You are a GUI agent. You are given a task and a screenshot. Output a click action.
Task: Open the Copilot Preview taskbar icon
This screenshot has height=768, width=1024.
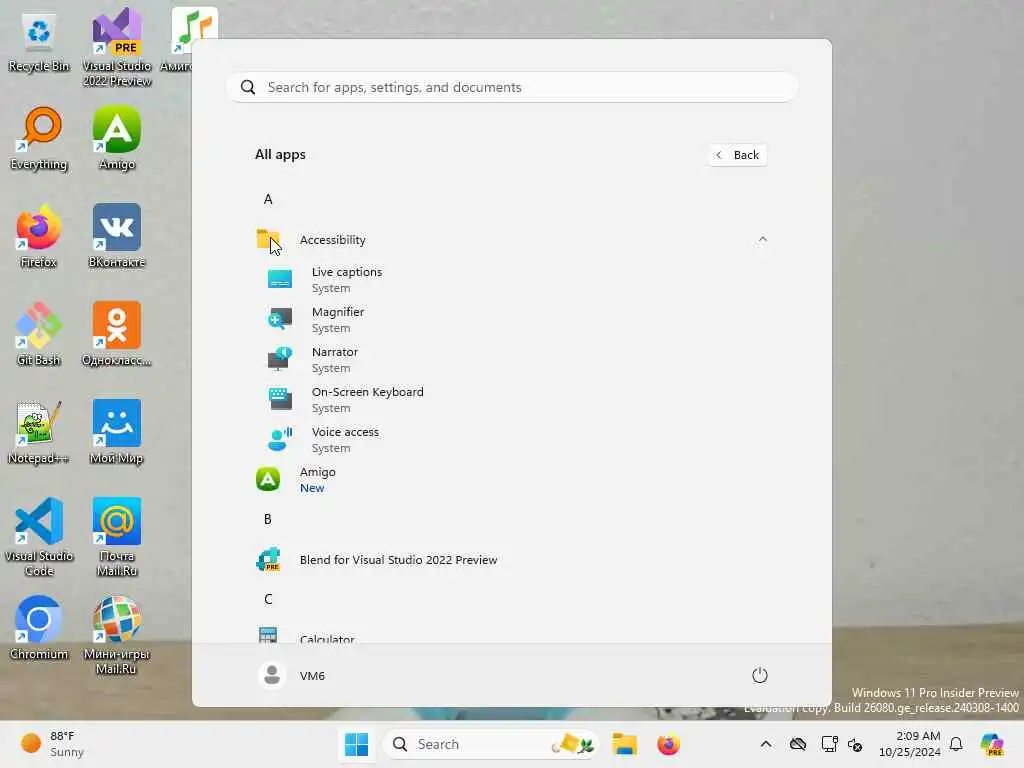coord(993,744)
